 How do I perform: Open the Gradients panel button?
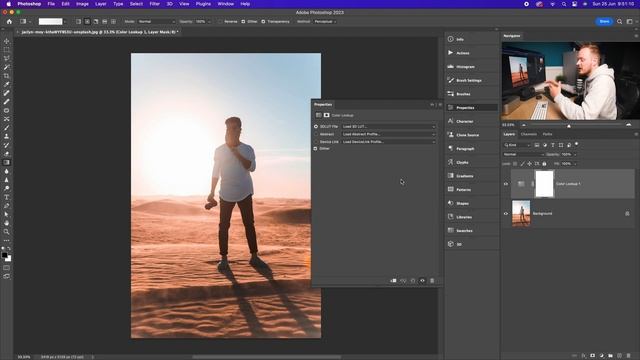pos(471,176)
